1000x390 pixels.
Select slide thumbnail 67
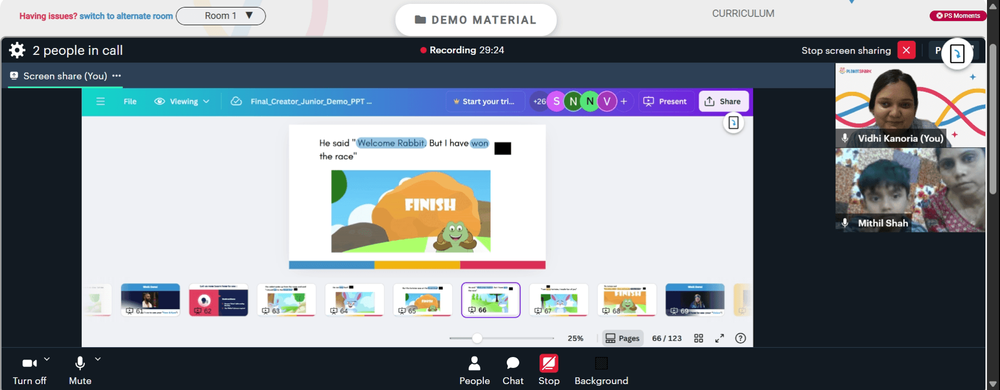(559, 300)
